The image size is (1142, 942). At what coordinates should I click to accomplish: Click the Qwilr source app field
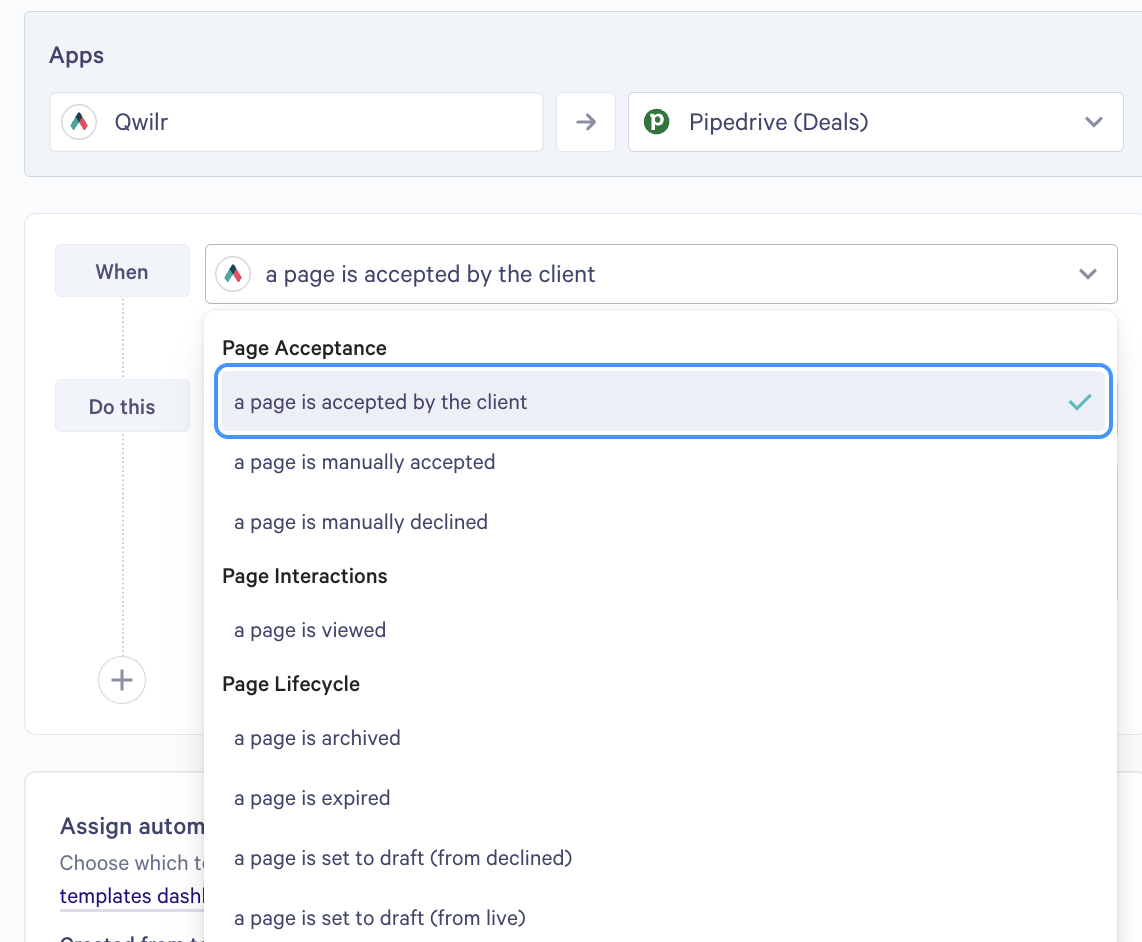point(296,122)
